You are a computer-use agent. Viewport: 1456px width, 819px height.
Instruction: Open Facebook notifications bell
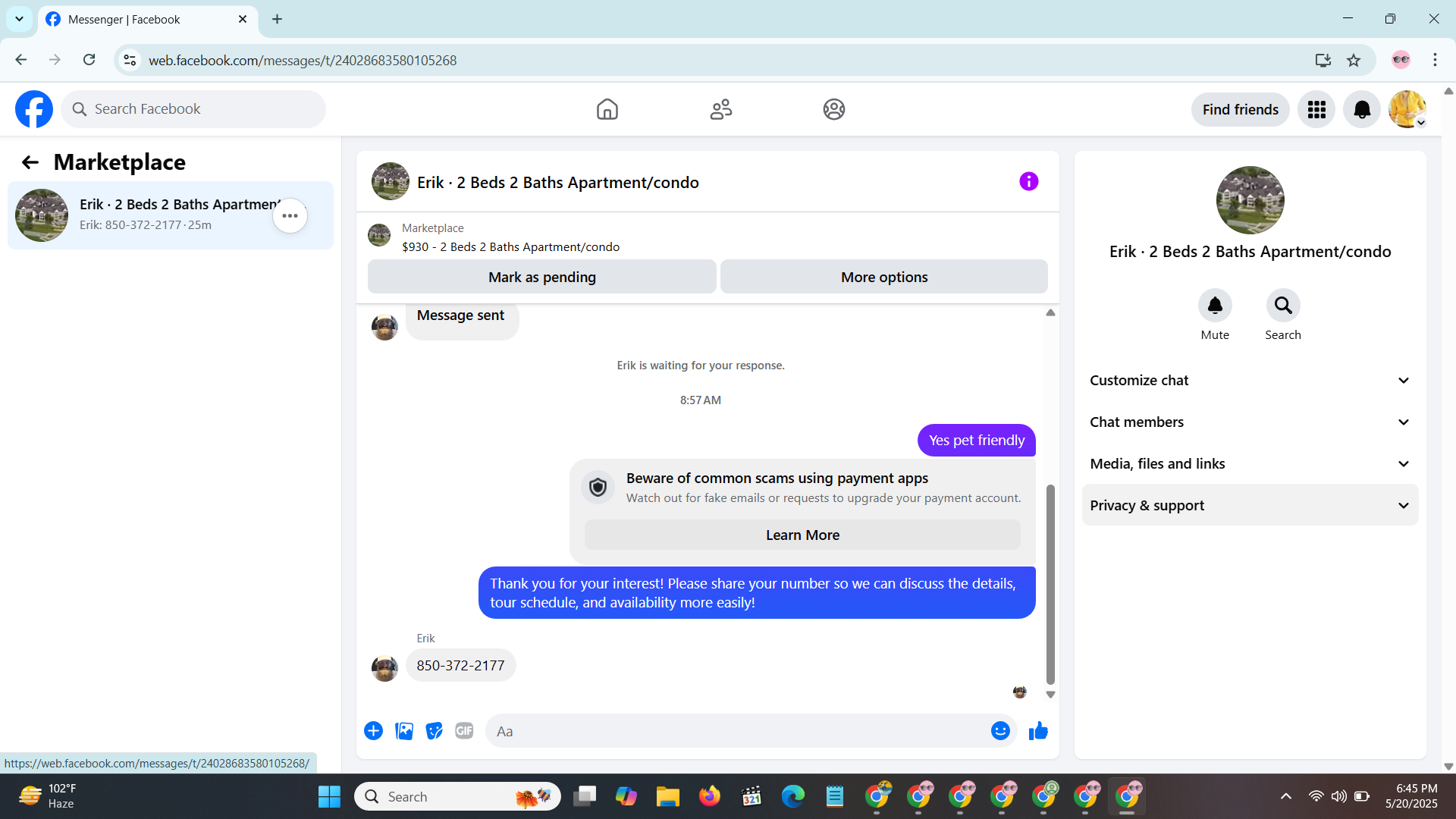[x=1362, y=110]
